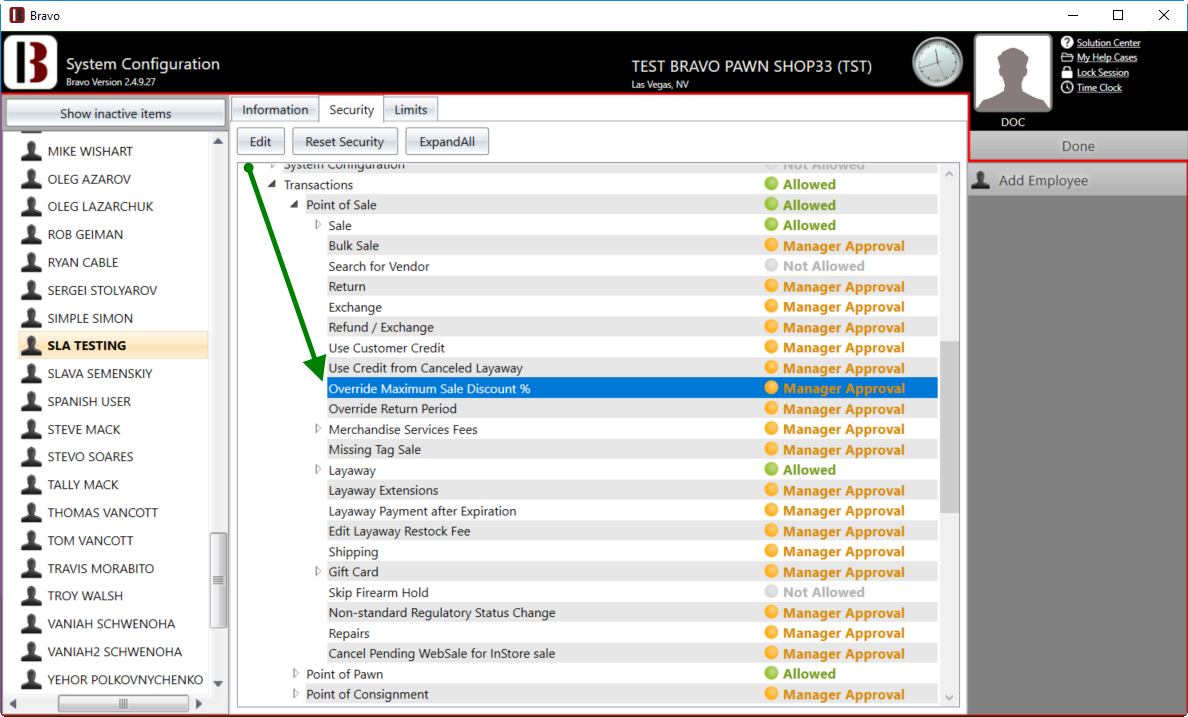The width and height of the screenshot is (1188, 717).
Task: Expand the Sale tree node
Action: pyautogui.click(x=317, y=225)
